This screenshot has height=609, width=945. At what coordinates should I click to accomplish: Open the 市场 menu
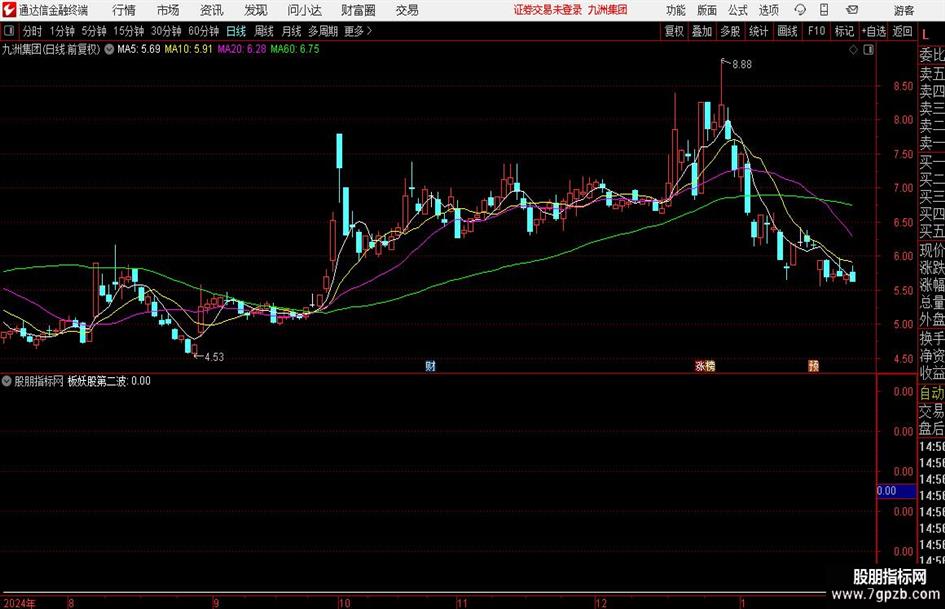[x=168, y=10]
